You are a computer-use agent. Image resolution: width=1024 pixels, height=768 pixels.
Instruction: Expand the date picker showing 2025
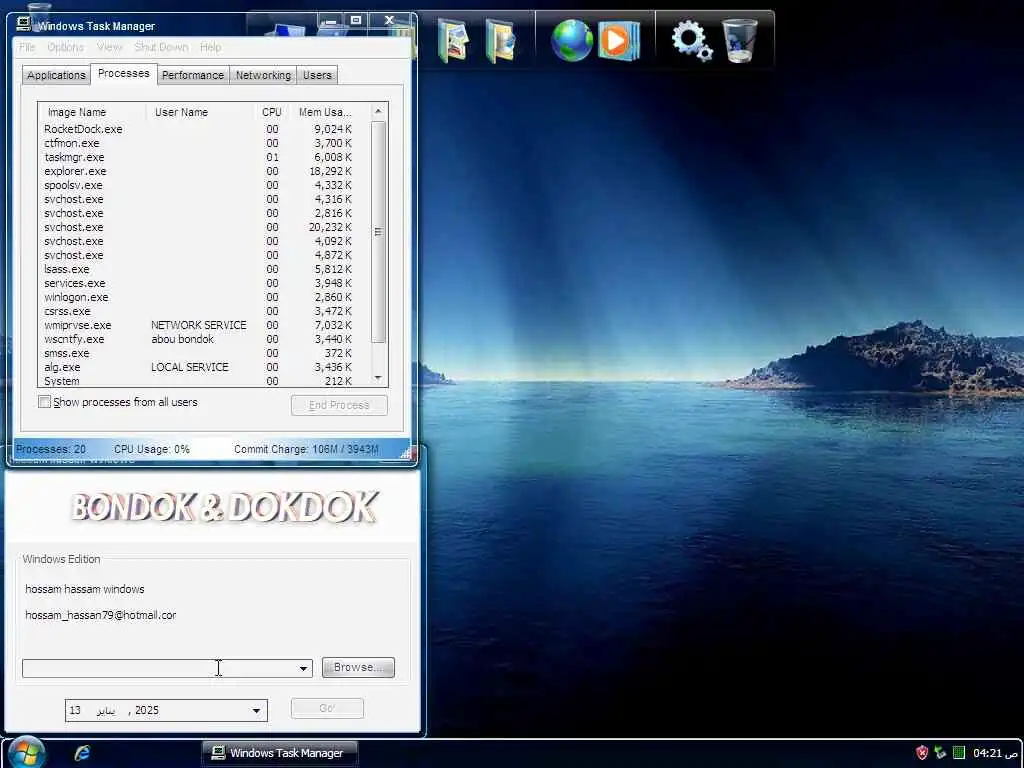coord(256,711)
